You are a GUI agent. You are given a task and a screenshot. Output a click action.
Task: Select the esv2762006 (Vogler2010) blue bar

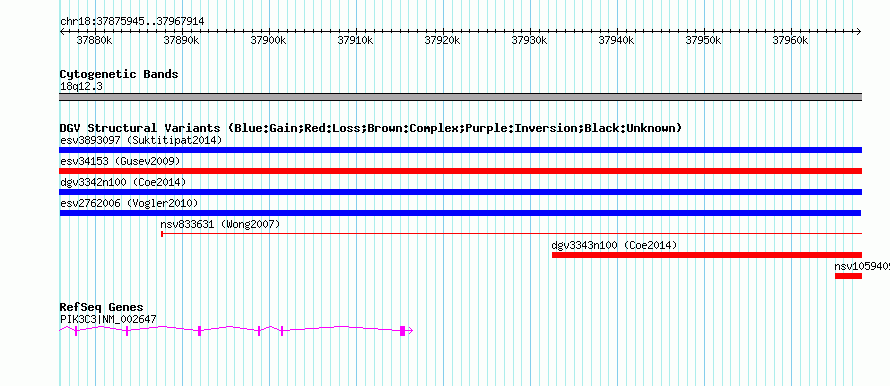point(460,213)
